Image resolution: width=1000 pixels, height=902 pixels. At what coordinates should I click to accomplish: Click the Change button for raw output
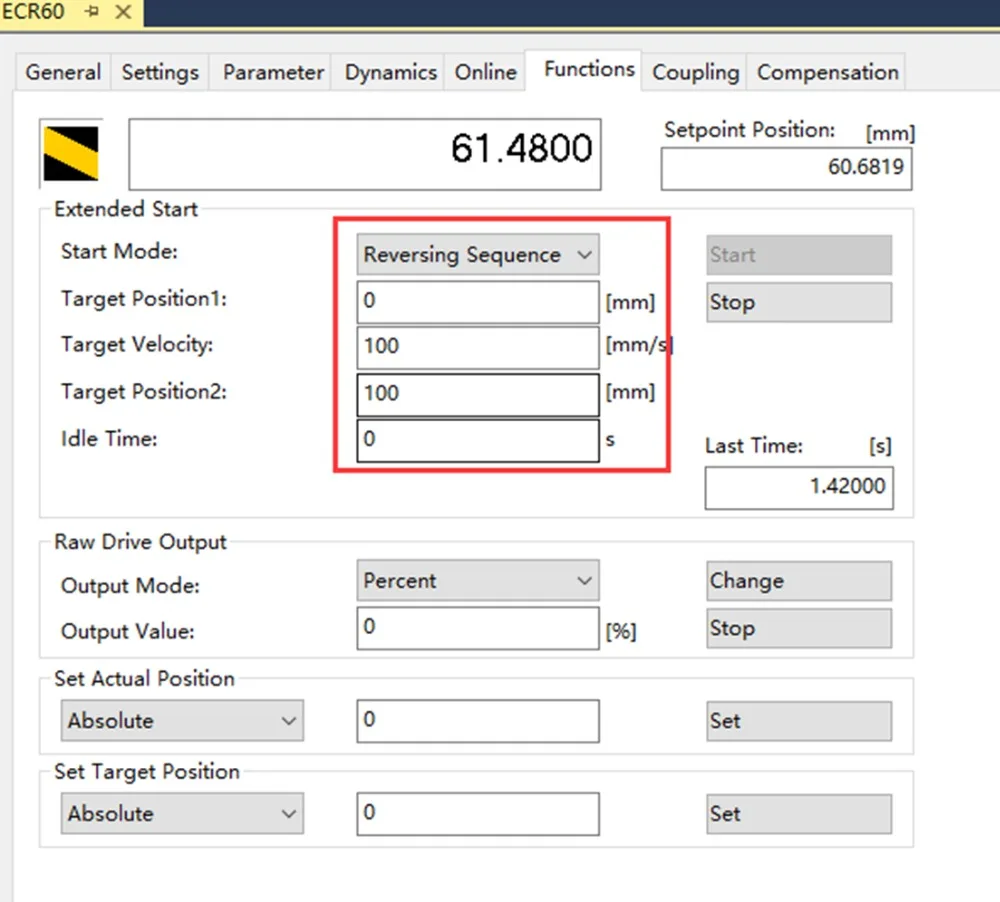[798, 580]
